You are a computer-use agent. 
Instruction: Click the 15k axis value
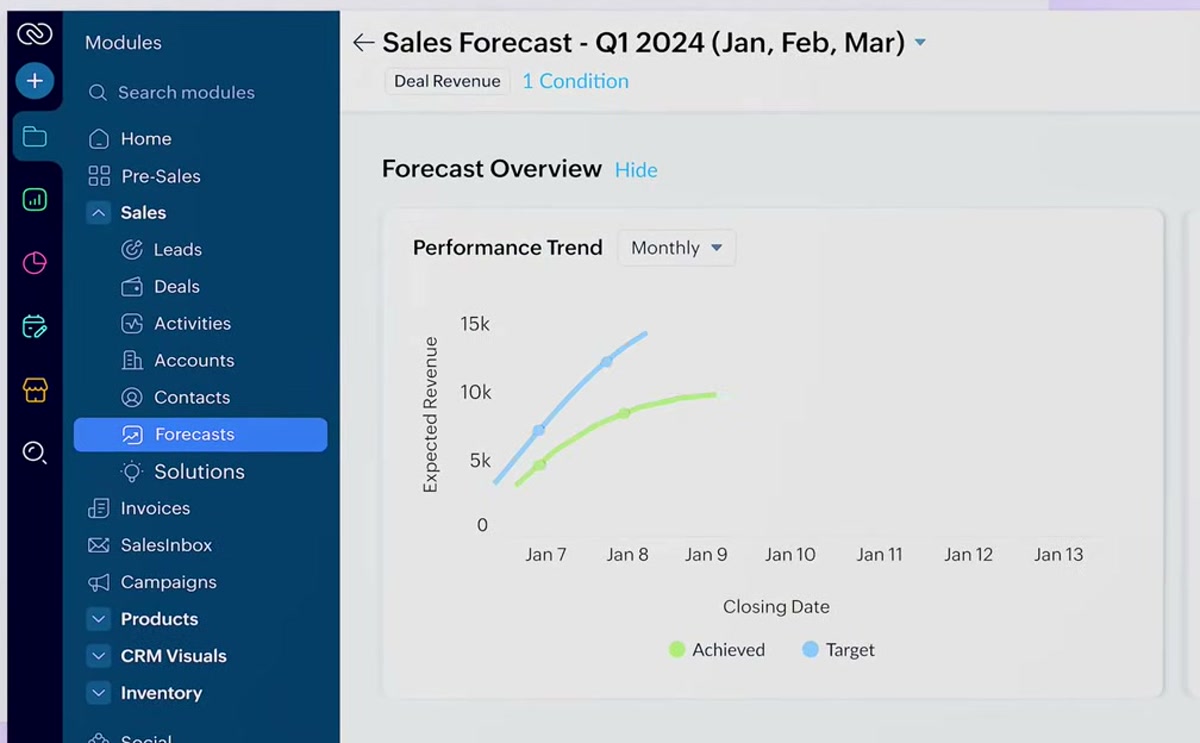click(475, 324)
